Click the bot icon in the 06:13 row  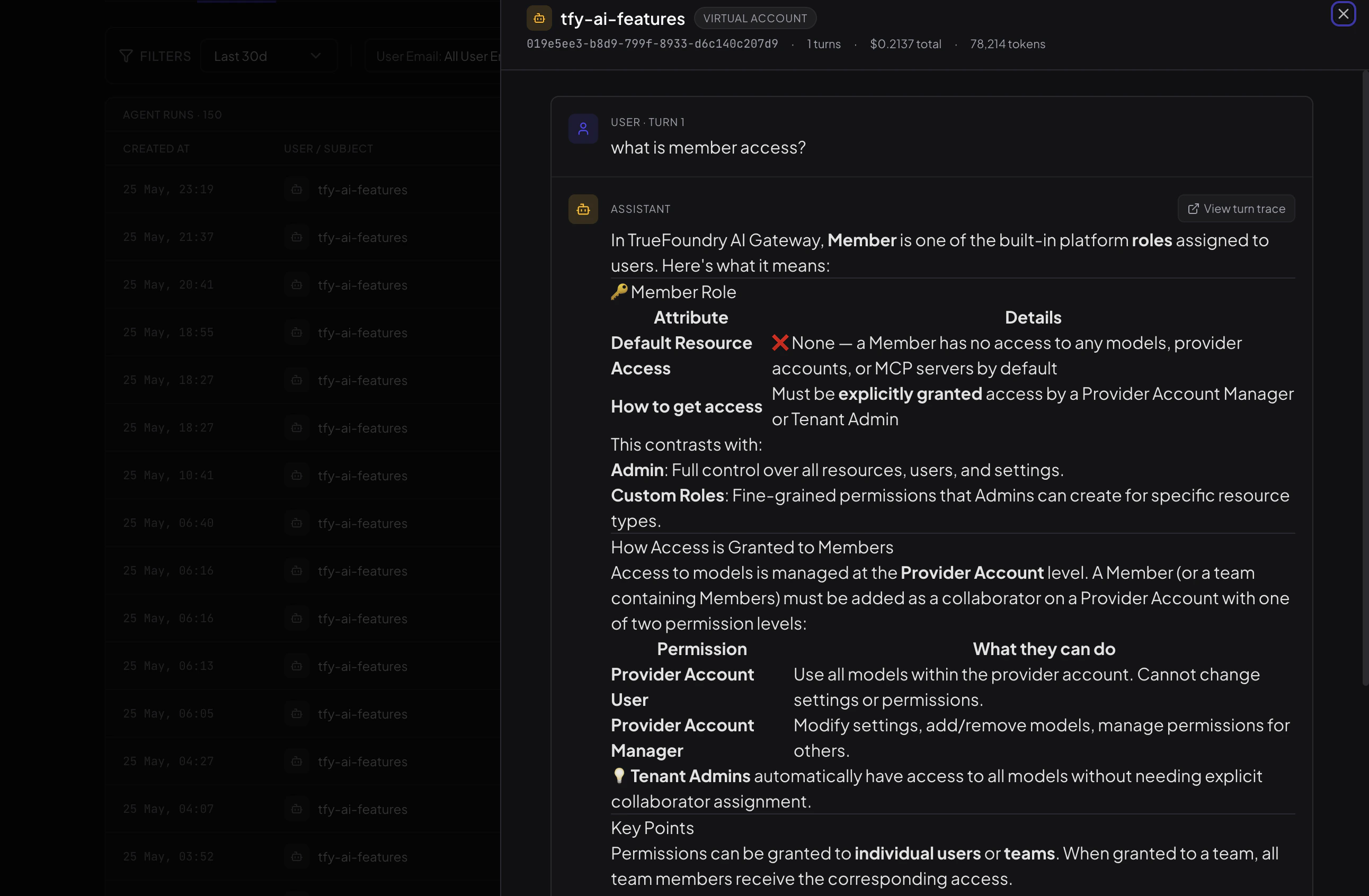[296, 666]
